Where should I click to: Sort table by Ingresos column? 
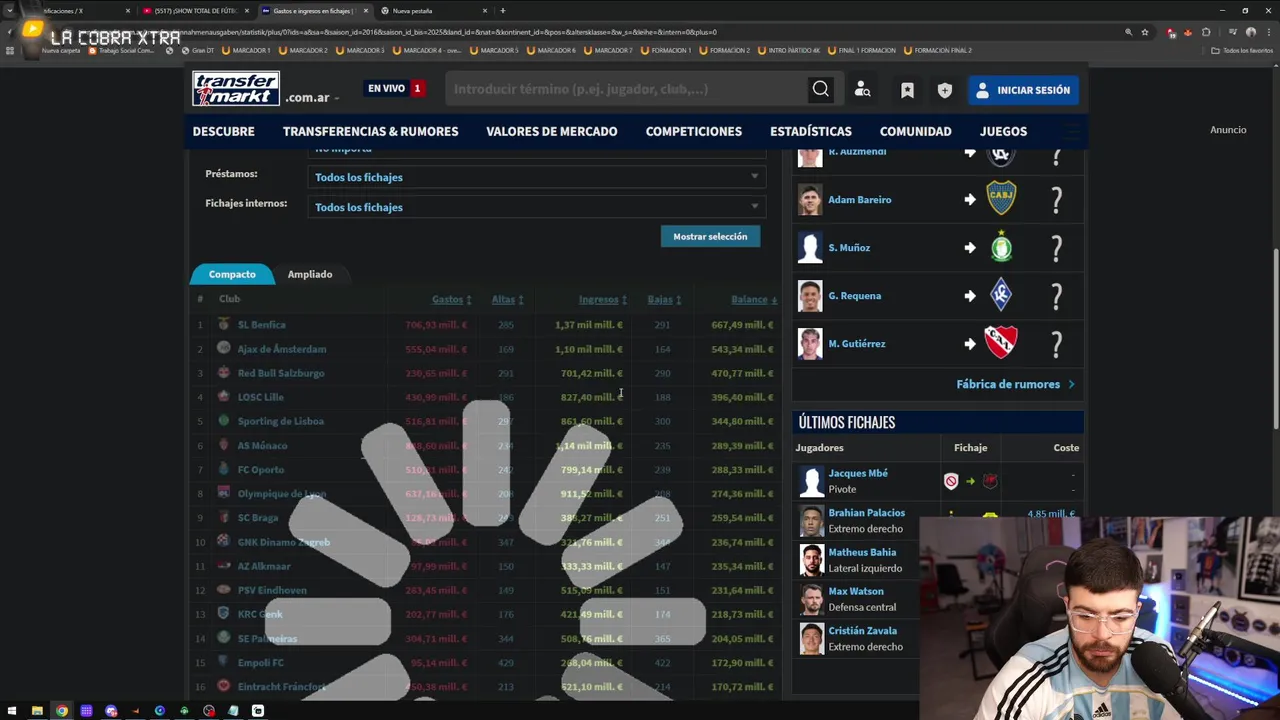[x=602, y=299]
